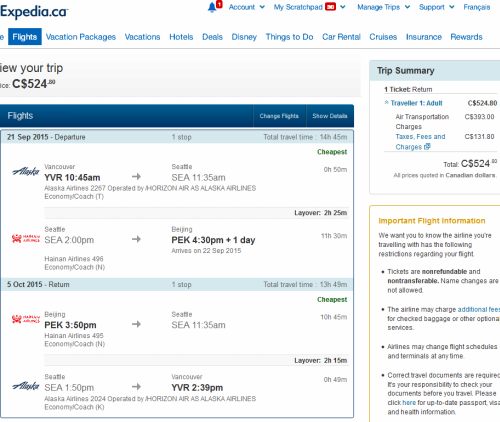Click the Hainan Airlines logo for the SEA–PEK flight
500x422 pixels.
(x=26, y=238)
